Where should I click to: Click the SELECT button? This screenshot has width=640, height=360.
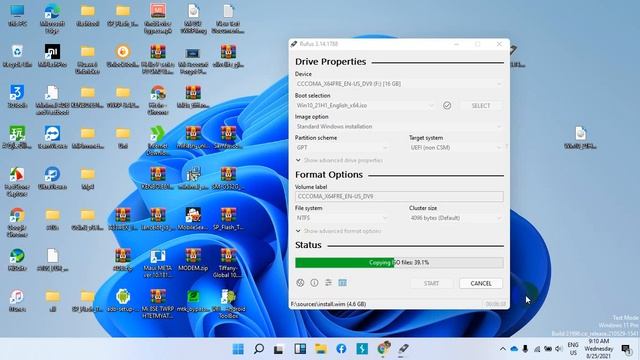(481, 106)
